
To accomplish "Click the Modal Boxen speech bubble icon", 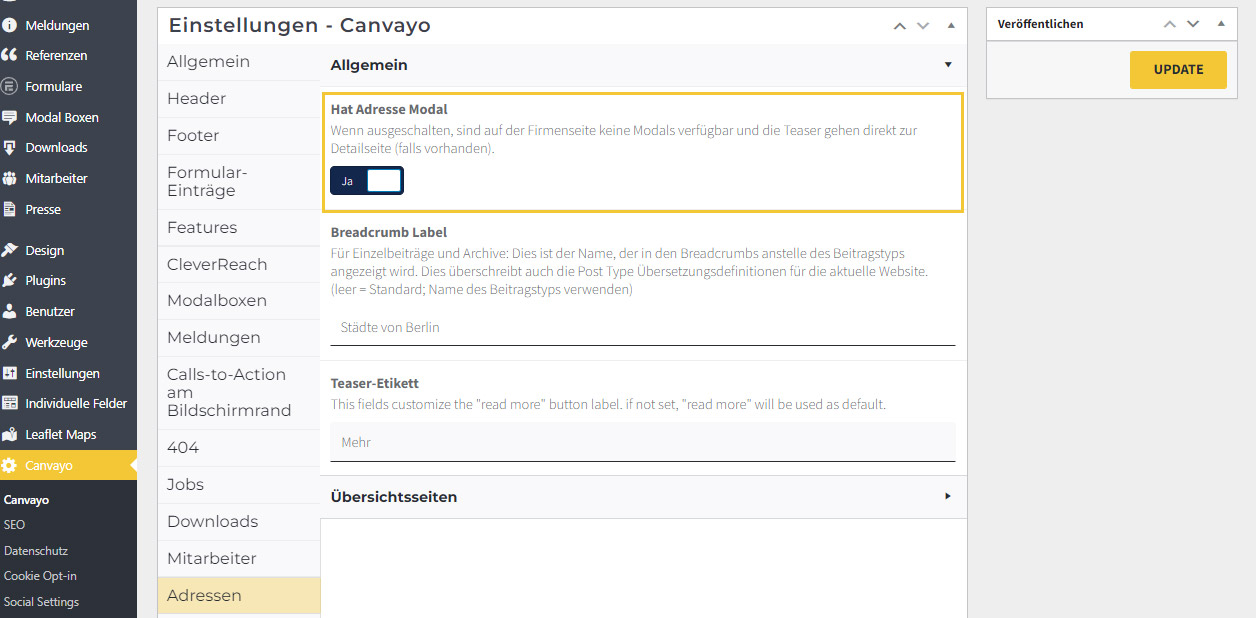I will point(10,118).
